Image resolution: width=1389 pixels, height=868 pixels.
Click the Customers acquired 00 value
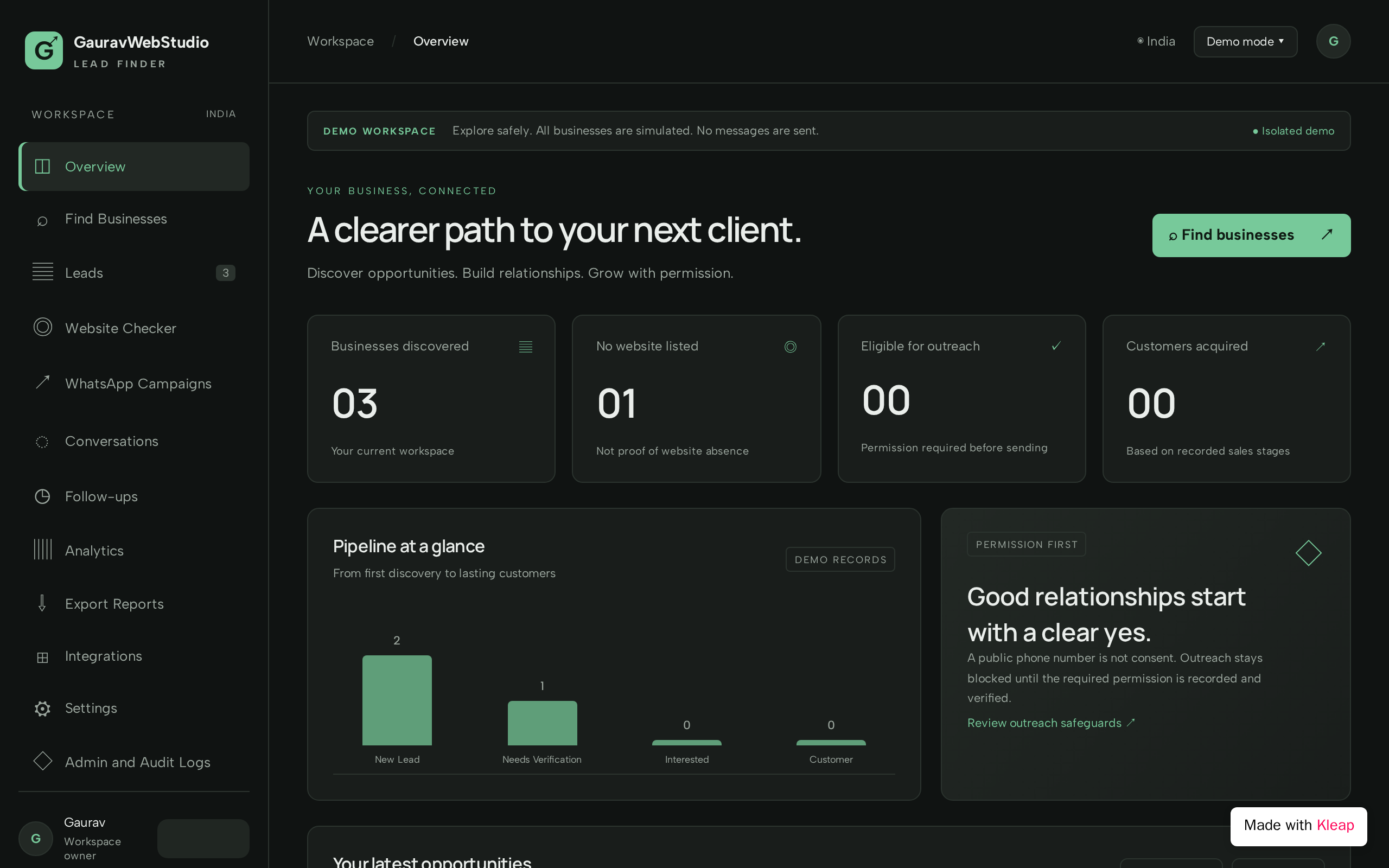[1151, 404]
